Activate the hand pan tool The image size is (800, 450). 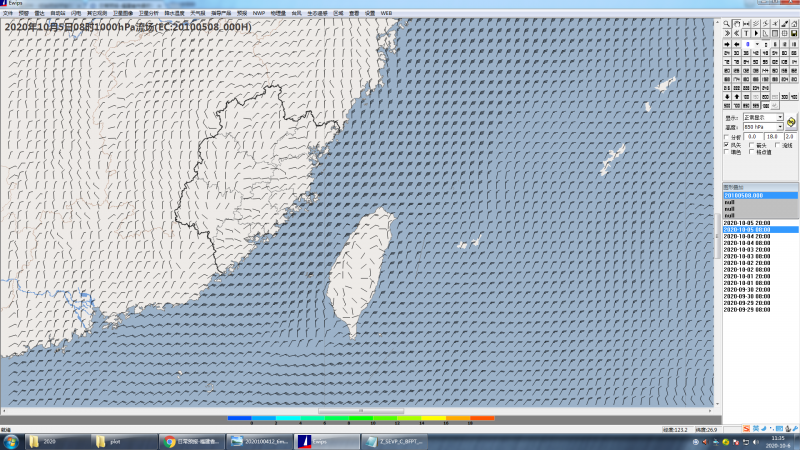[x=737, y=23]
